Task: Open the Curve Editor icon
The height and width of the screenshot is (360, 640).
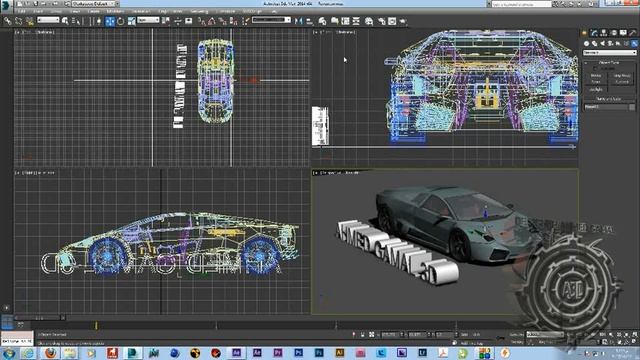Action: pos(345,21)
